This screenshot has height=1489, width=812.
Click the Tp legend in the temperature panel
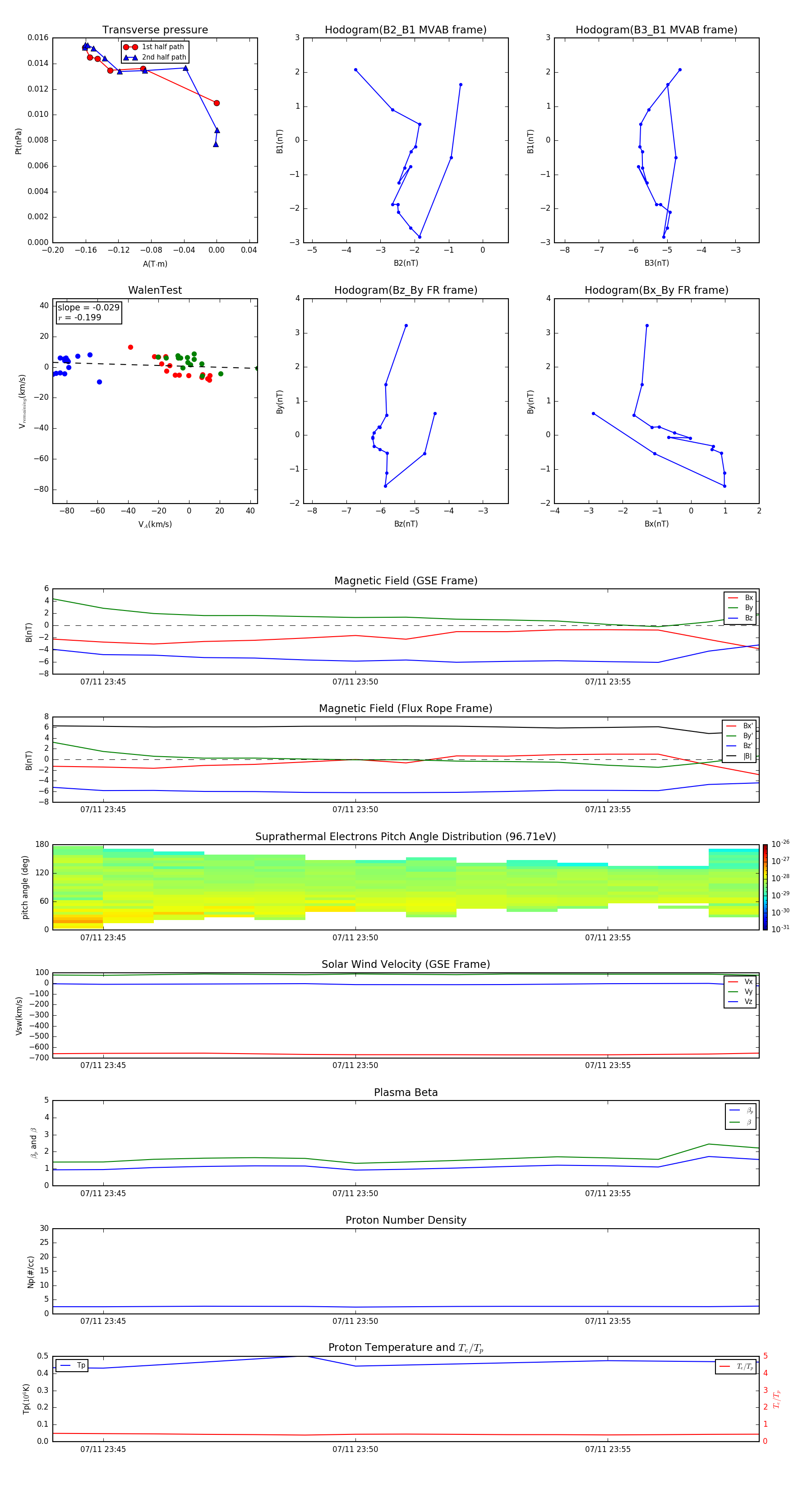tap(72, 1365)
